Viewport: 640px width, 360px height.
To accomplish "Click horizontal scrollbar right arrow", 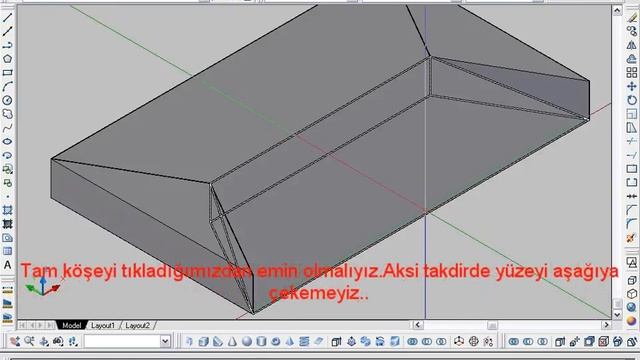I will point(607,325).
